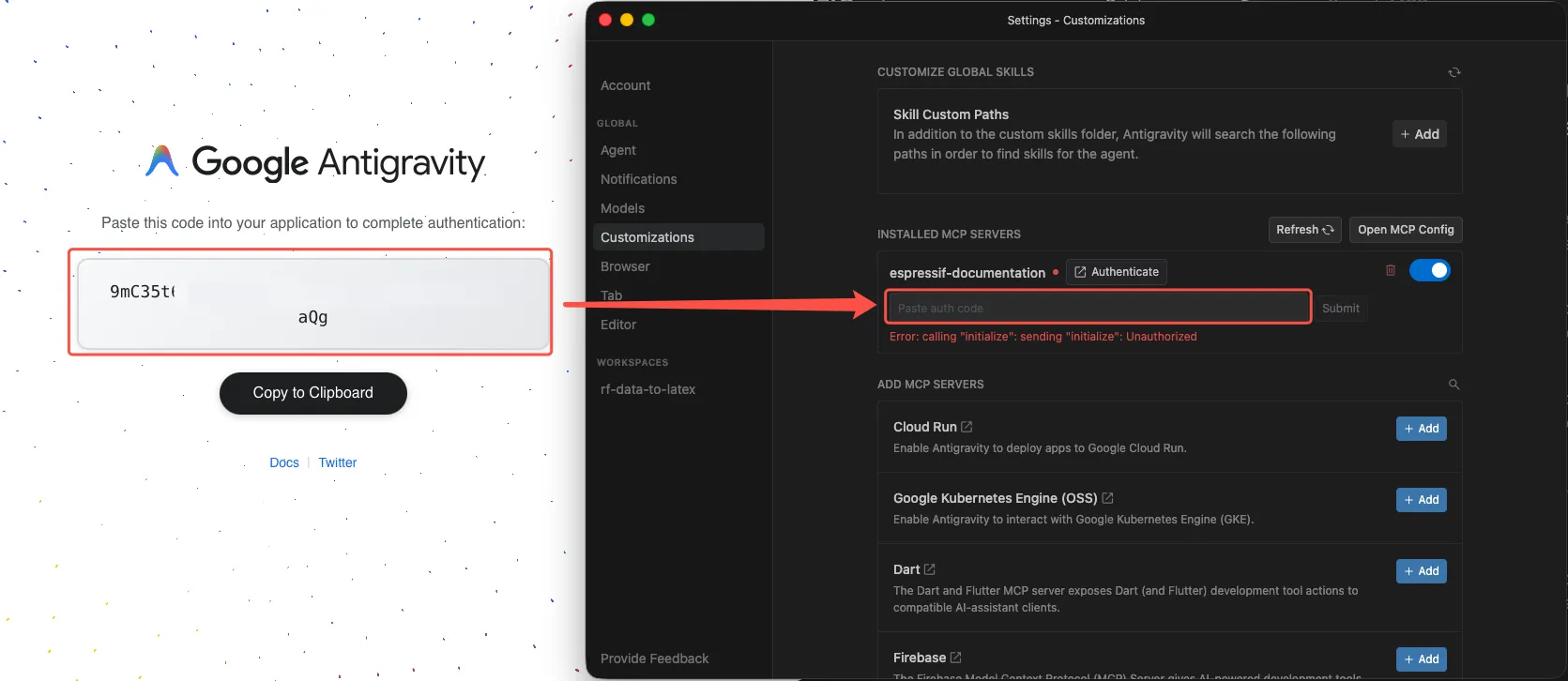This screenshot has width=1568, height=681.
Task: Open the Notifications settings section
Action: tap(639, 179)
